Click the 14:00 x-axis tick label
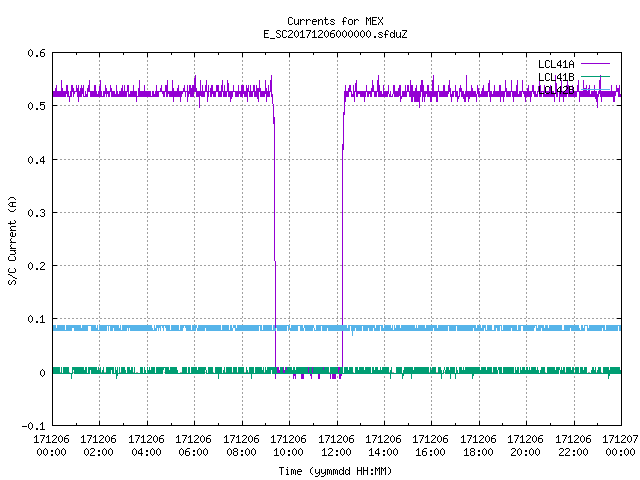 [383, 452]
